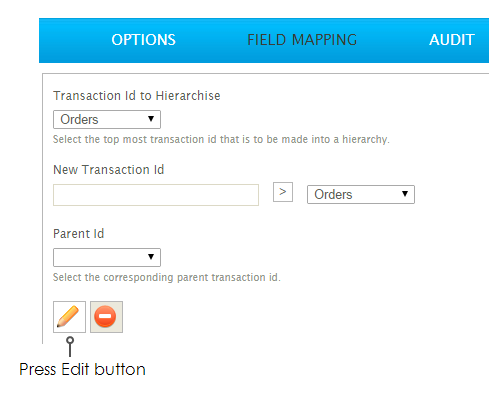
Task: Click the arrow of the first Orders dropdown
Action: tap(151, 119)
